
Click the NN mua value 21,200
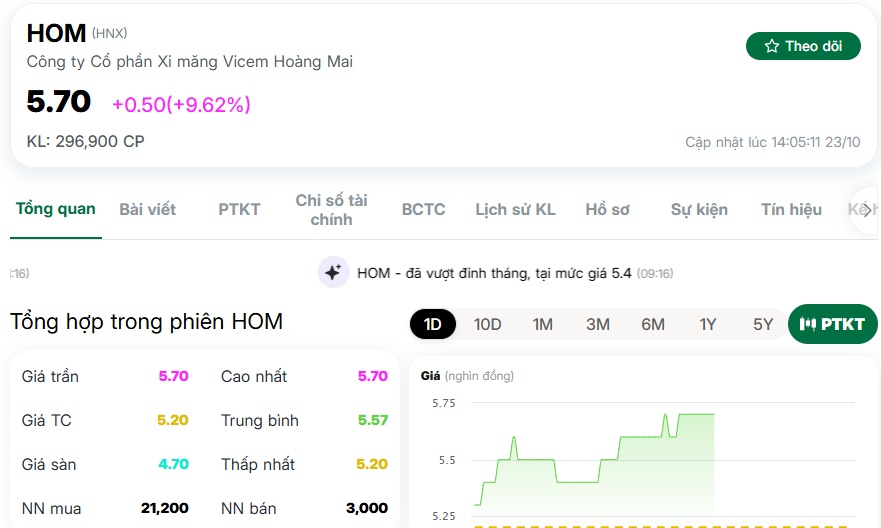point(165,508)
